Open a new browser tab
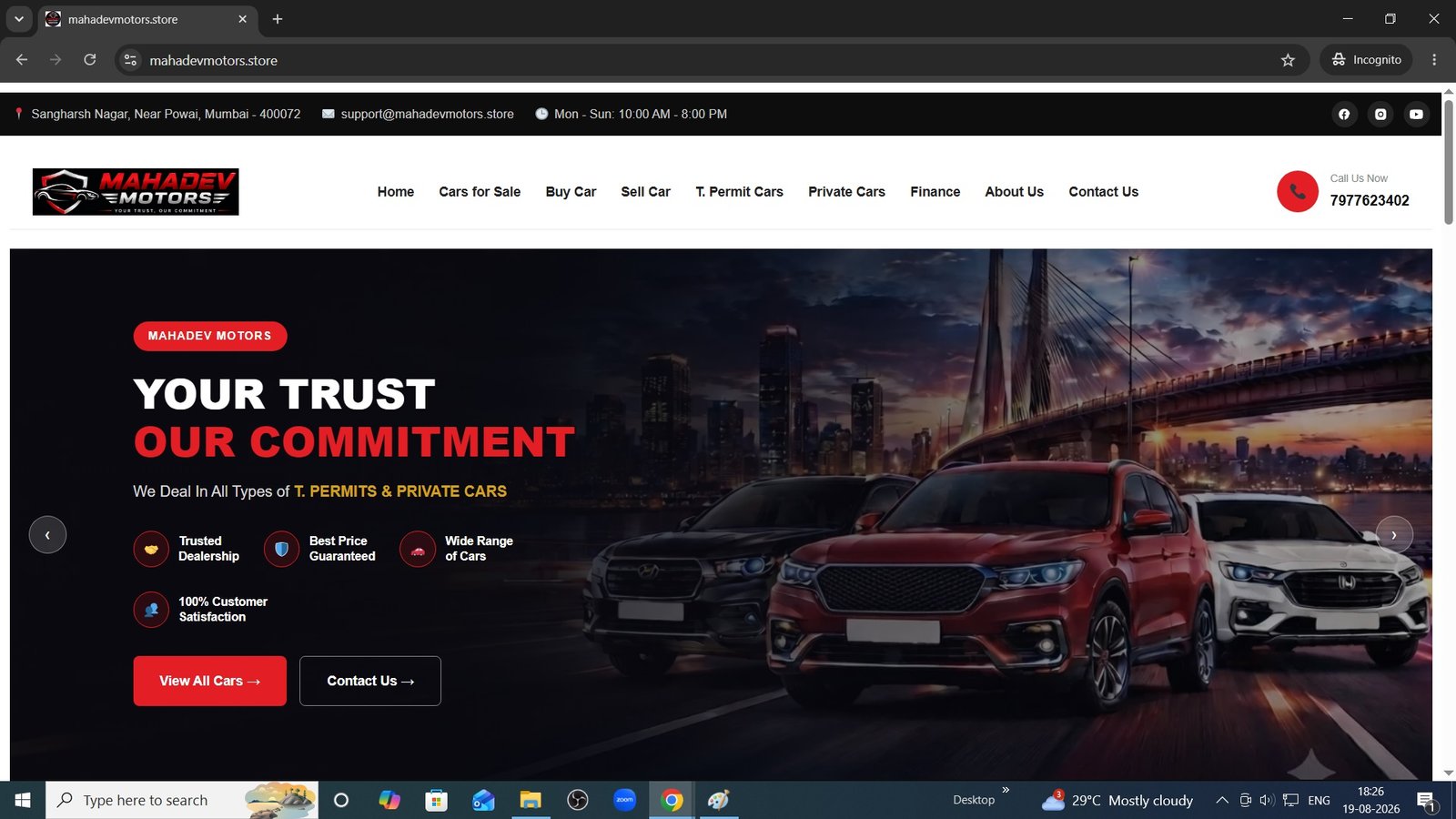1456x819 pixels. point(278,19)
